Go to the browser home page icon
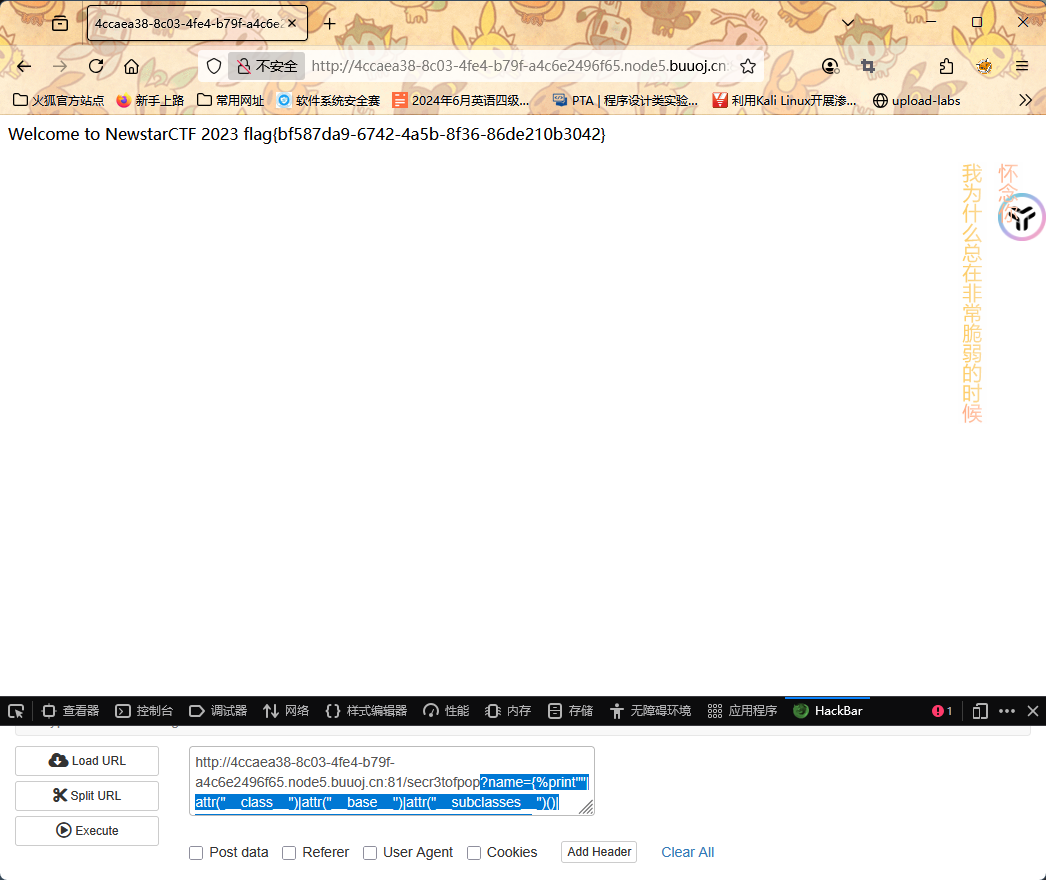 click(x=131, y=66)
